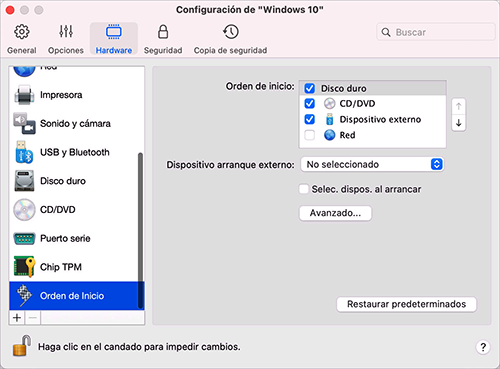Image resolution: width=500 pixels, height=369 pixels.
Task: Close the Configuración window with red button
Action: (x=10, y=10)
